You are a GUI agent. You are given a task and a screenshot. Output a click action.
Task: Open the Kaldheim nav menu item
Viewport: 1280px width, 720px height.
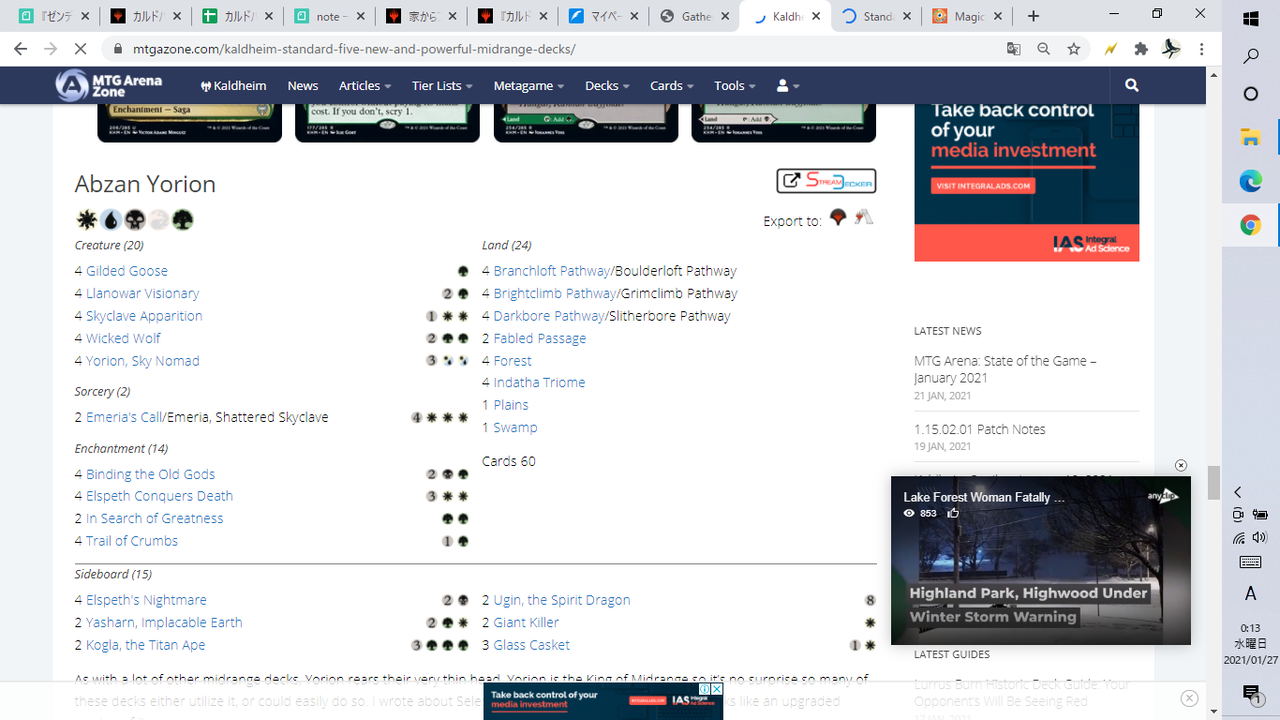[x=234, y=86]
